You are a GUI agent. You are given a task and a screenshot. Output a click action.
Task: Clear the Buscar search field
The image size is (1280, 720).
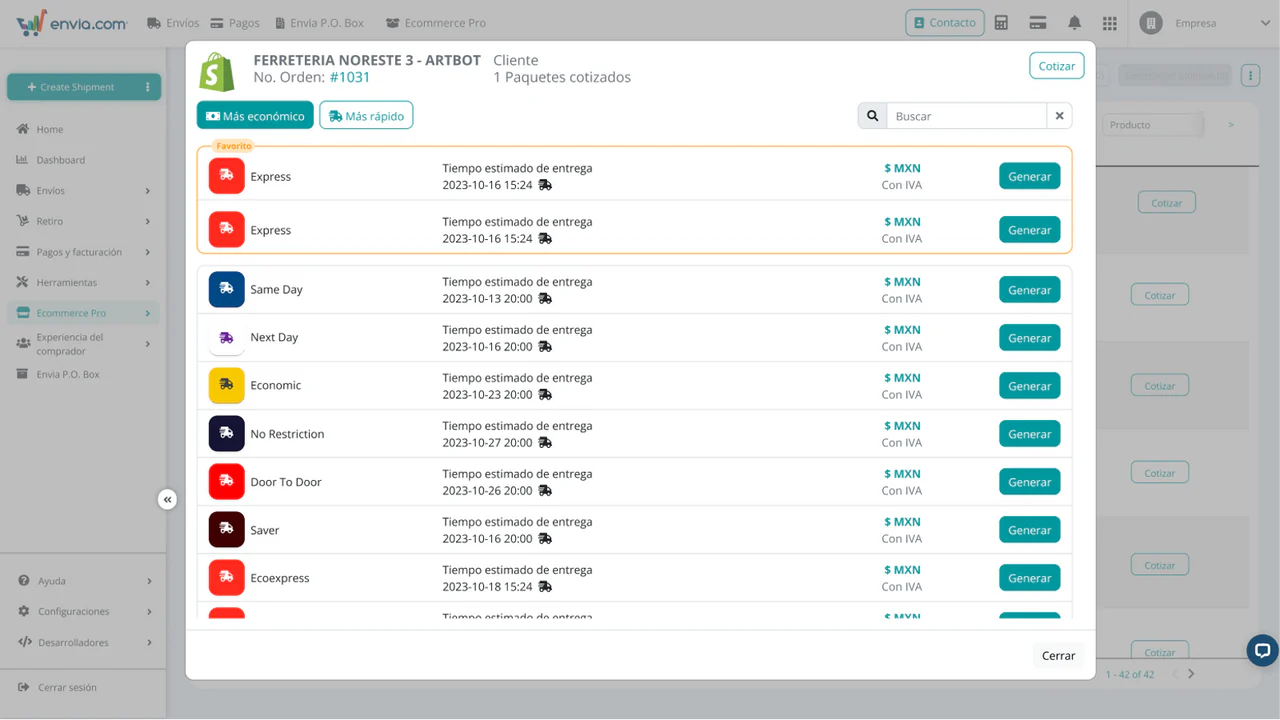[1059, 116]
